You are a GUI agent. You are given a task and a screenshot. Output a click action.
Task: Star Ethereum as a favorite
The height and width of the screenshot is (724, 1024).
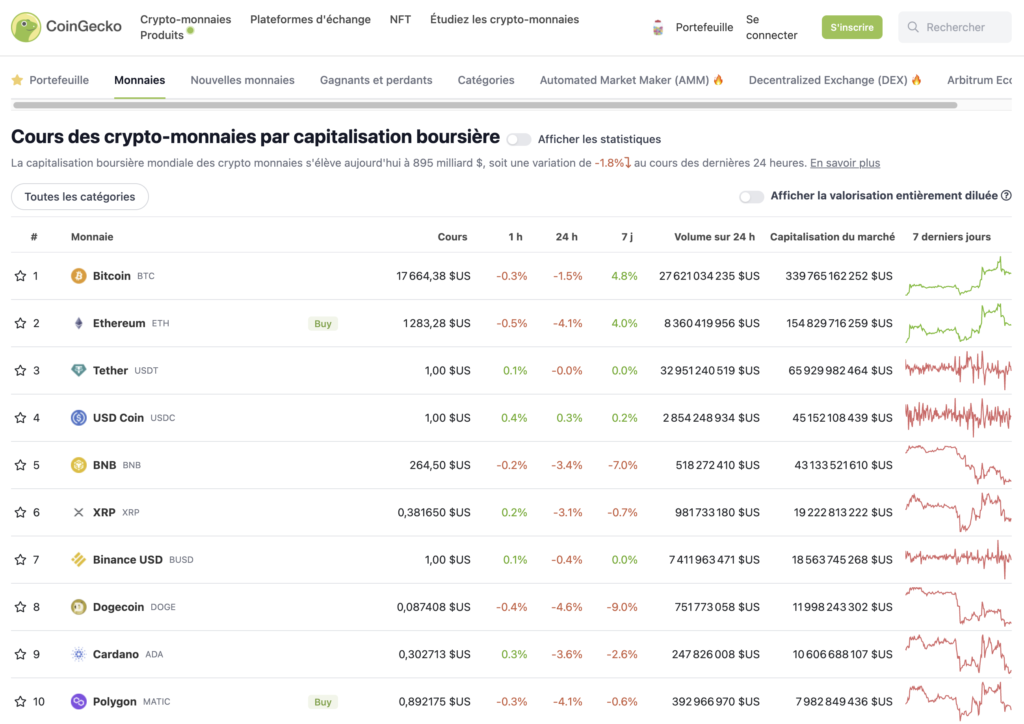click(20, 323)
